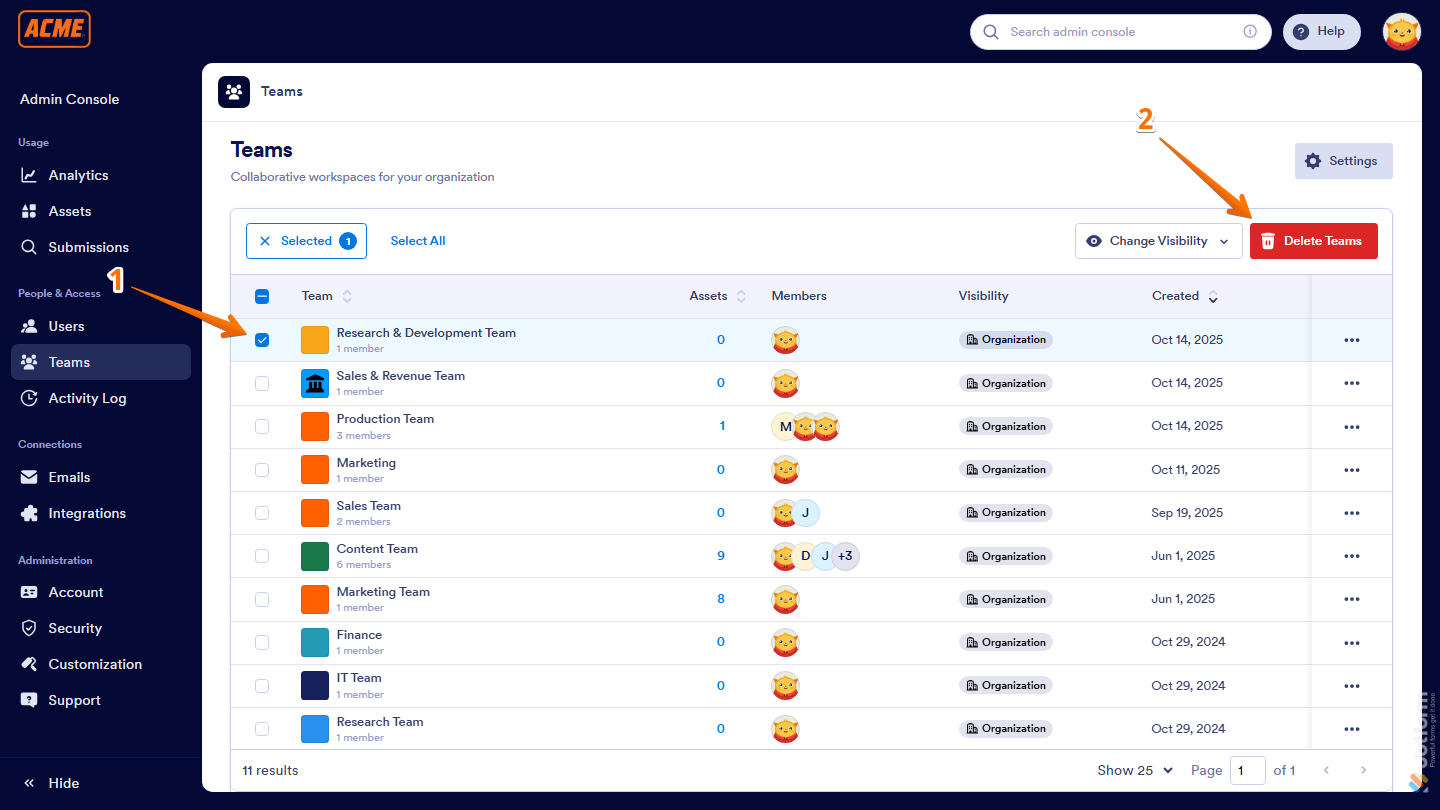Screen dimensions: 1440x810
Task: Check the Sales & Revenue Team checkbox
Action: pyautogui.click(x=262, y=383)
